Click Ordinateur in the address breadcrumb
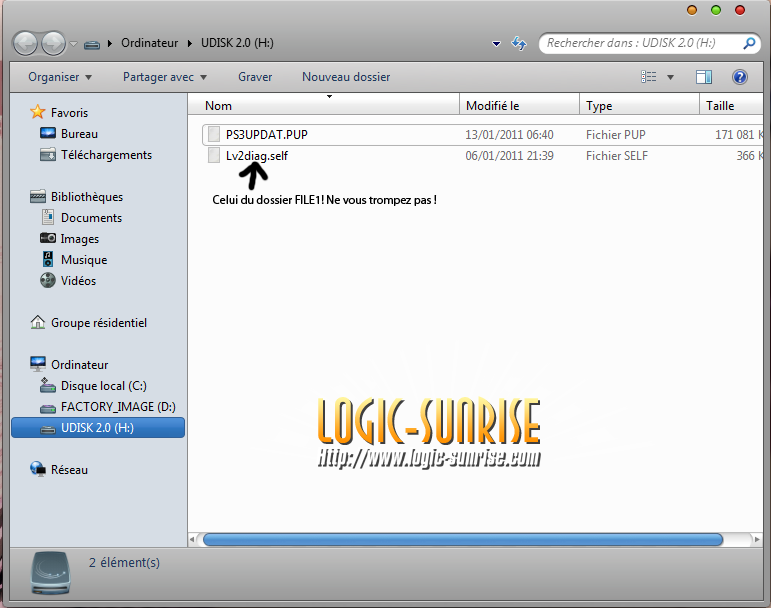Viewport: 771px width, 608px height. 149,43
